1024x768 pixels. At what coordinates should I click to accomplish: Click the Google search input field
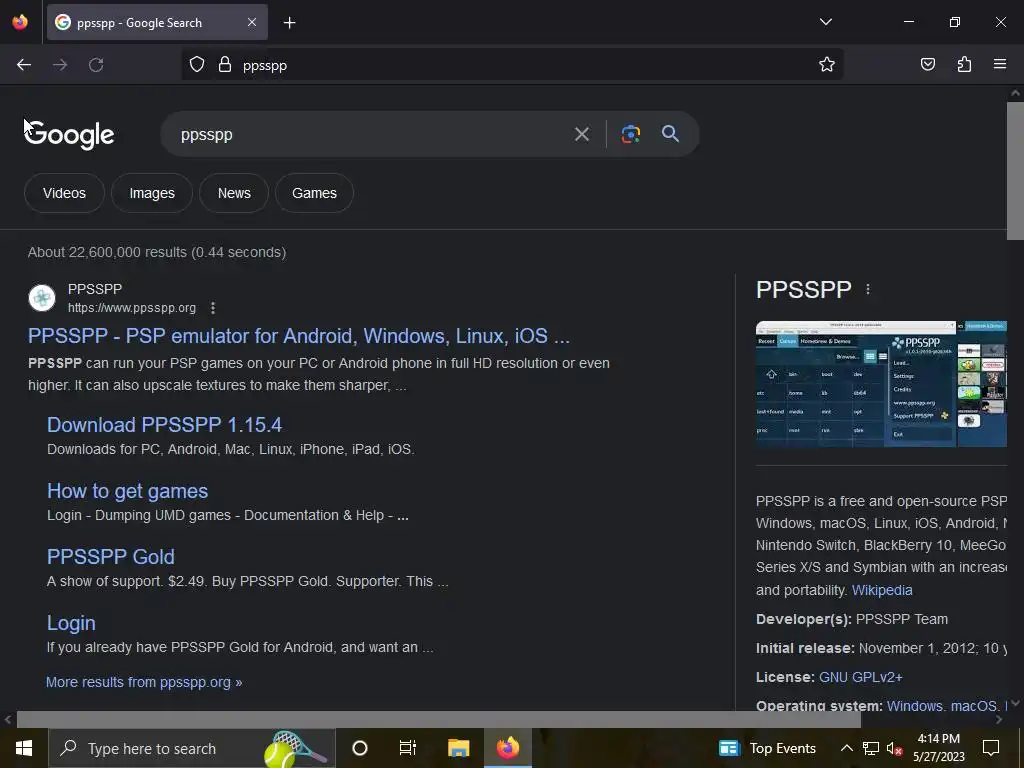pos(372,135)
